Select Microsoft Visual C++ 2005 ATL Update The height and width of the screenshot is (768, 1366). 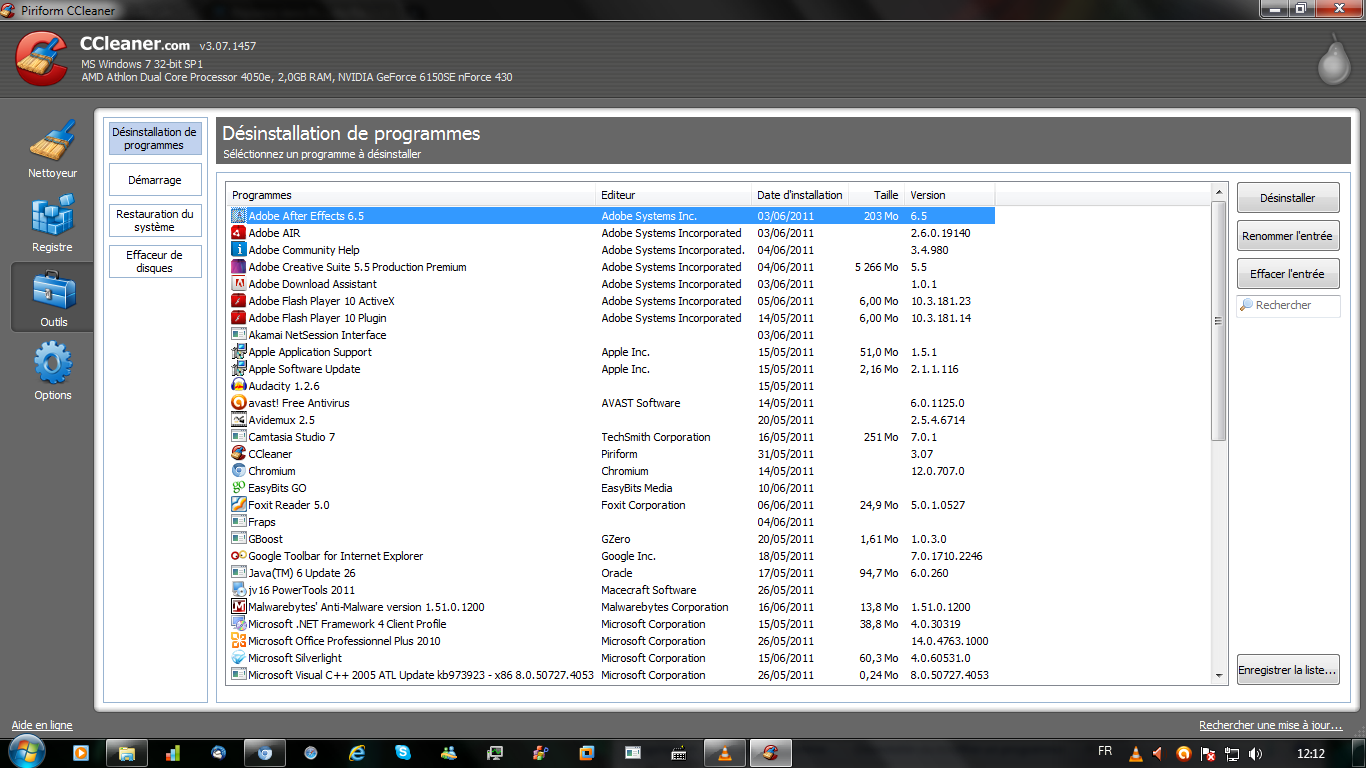tap(612, 675)
